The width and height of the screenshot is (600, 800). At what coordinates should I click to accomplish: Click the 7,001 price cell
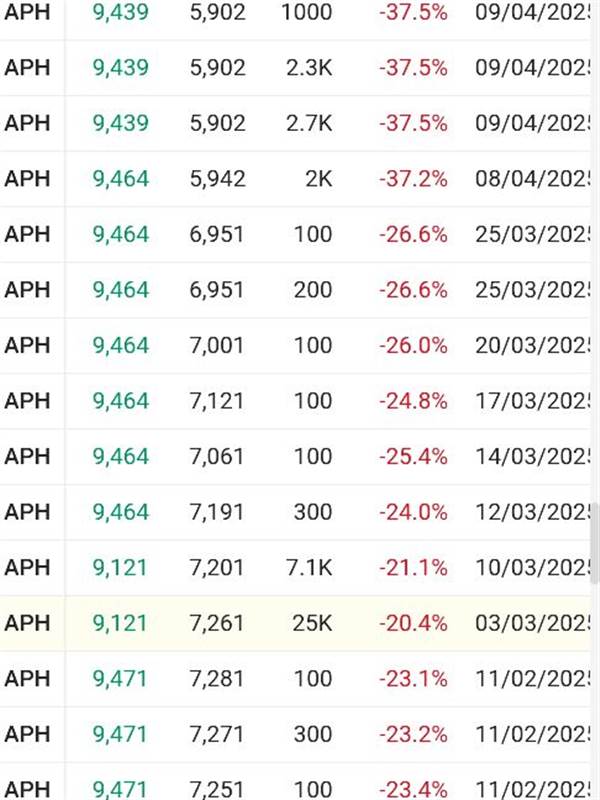pyautogui.click(x=217, y=345)
